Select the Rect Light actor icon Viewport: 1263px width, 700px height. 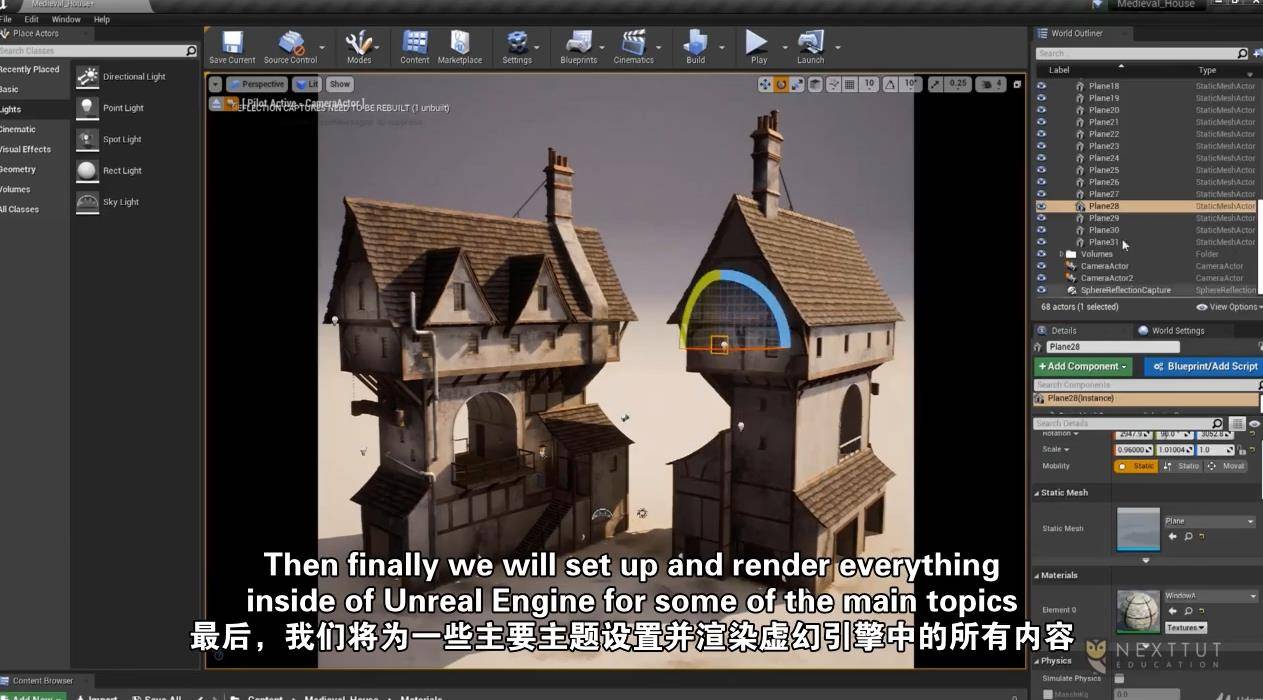click(88, 170)
